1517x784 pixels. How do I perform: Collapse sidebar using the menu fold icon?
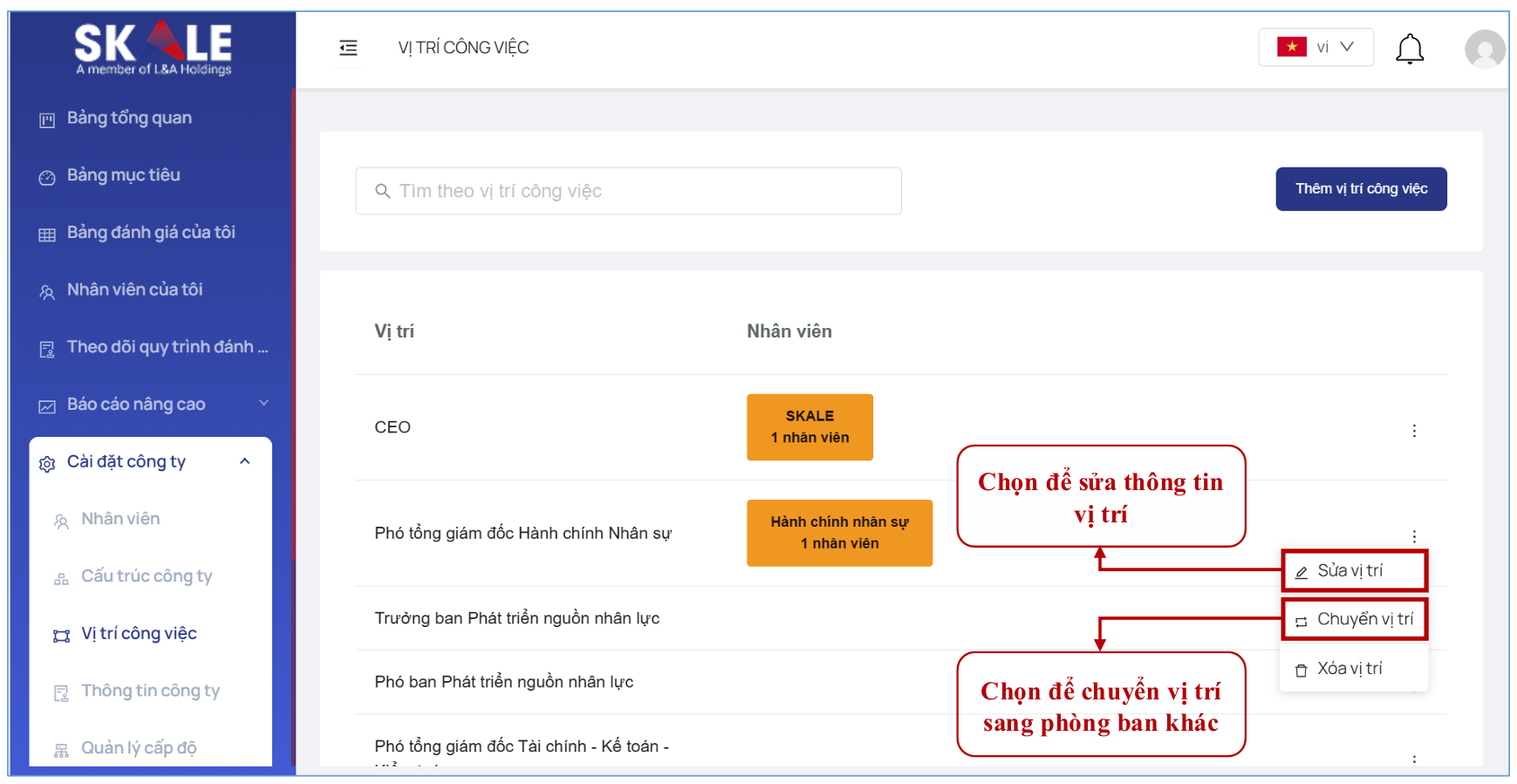point(348,48)
